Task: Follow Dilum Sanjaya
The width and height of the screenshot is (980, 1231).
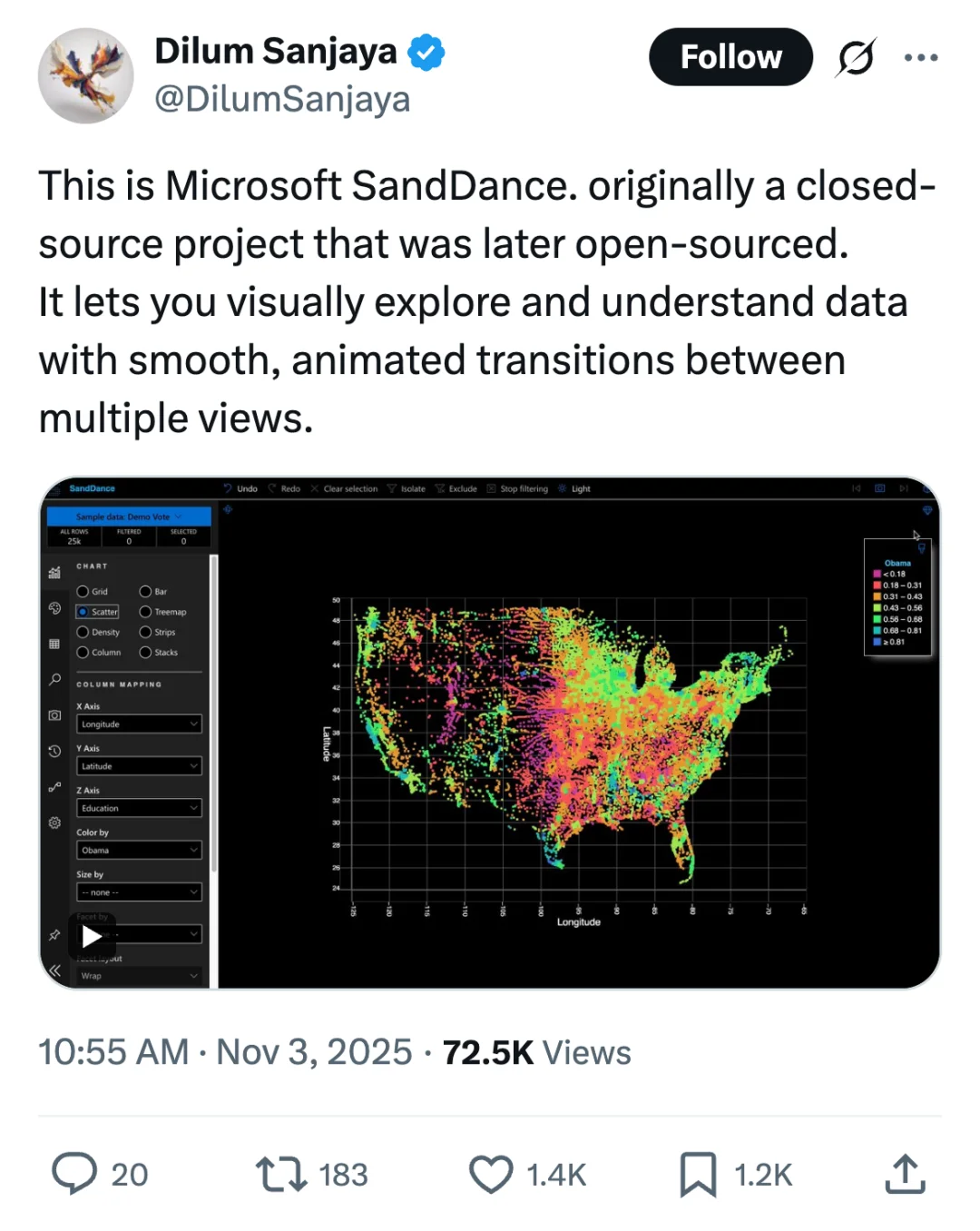Action: [730, 57]
